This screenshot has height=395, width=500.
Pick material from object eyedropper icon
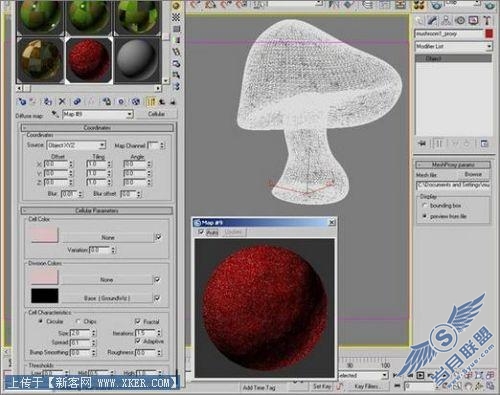point(55,114)
